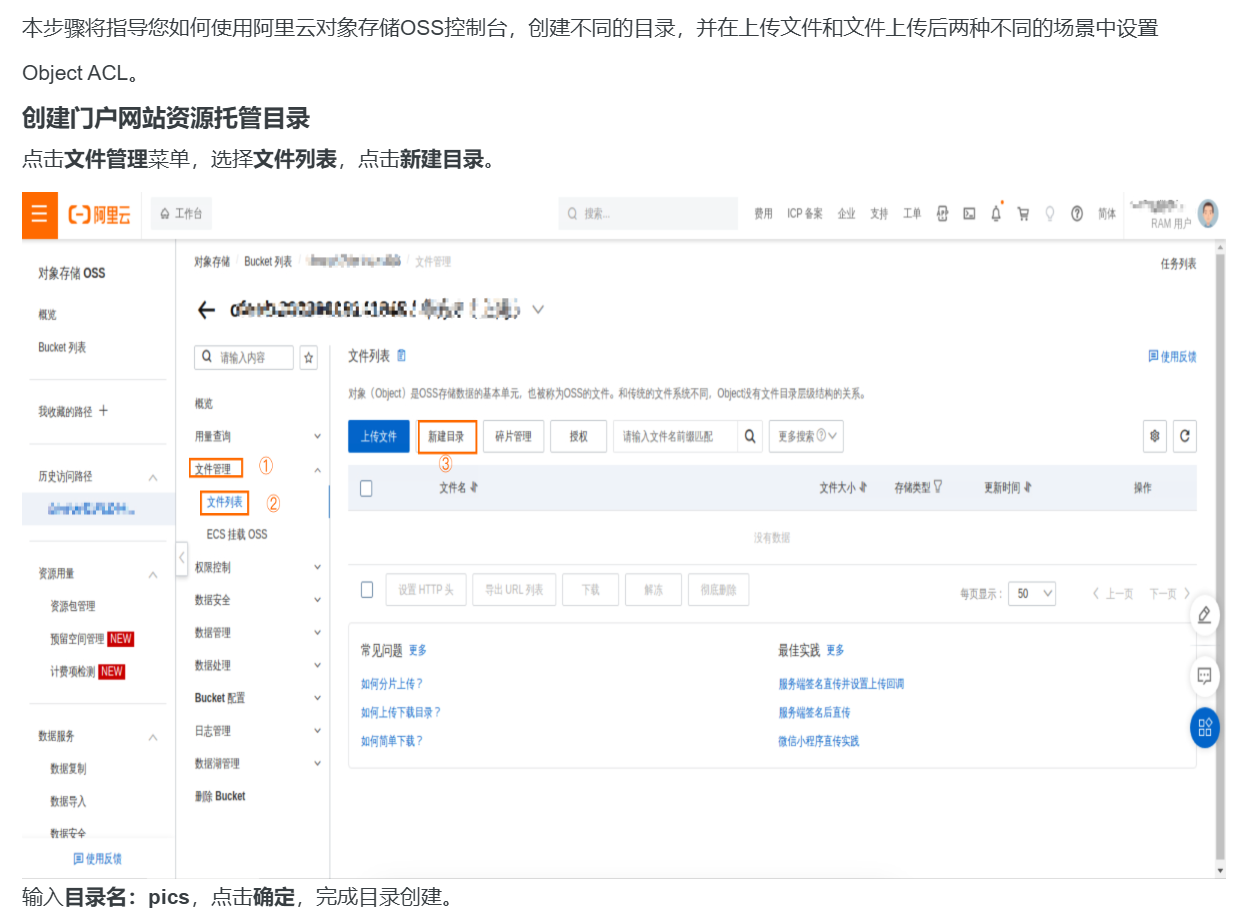Image resolution: width=1257 pixels, height=920 pixels.
Task: Open 任务列表
Action: click(x=1178, y=264)
